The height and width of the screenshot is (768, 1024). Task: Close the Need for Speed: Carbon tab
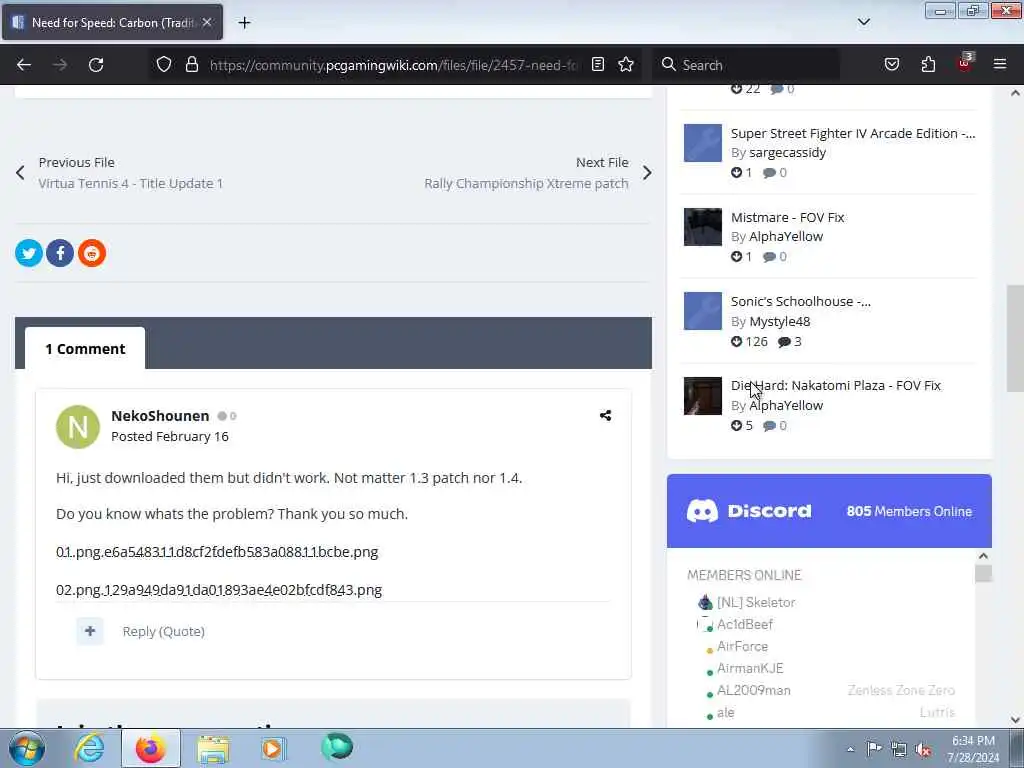207,22
